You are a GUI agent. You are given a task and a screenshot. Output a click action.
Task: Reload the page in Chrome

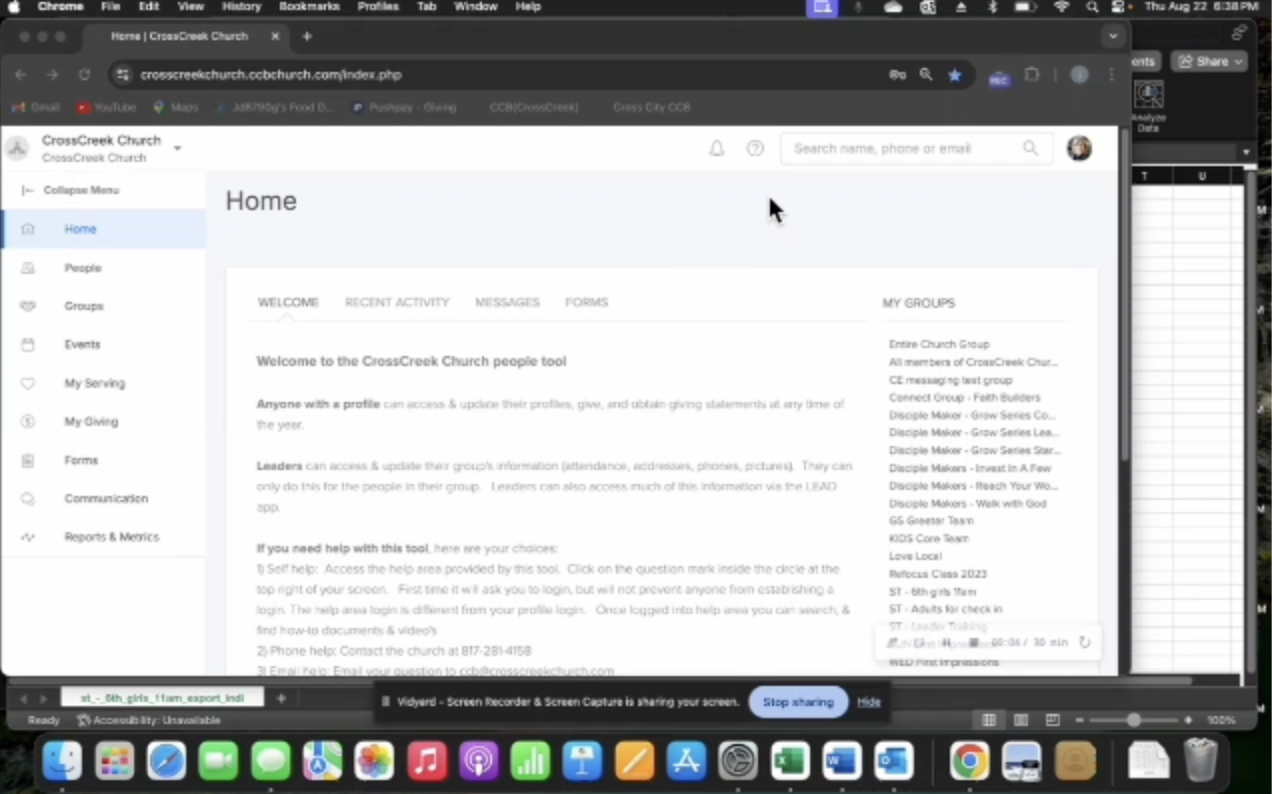click(84, 74)
